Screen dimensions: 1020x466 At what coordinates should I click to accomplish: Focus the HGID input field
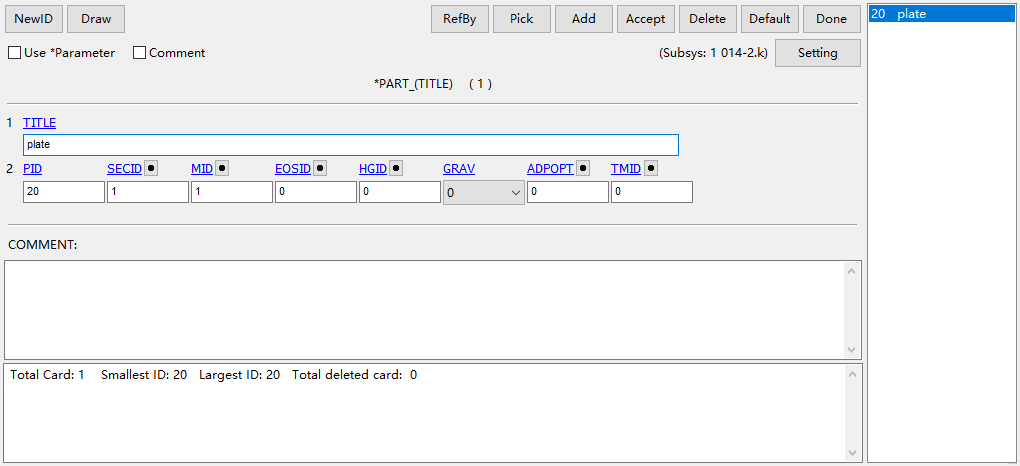point(399,192)
